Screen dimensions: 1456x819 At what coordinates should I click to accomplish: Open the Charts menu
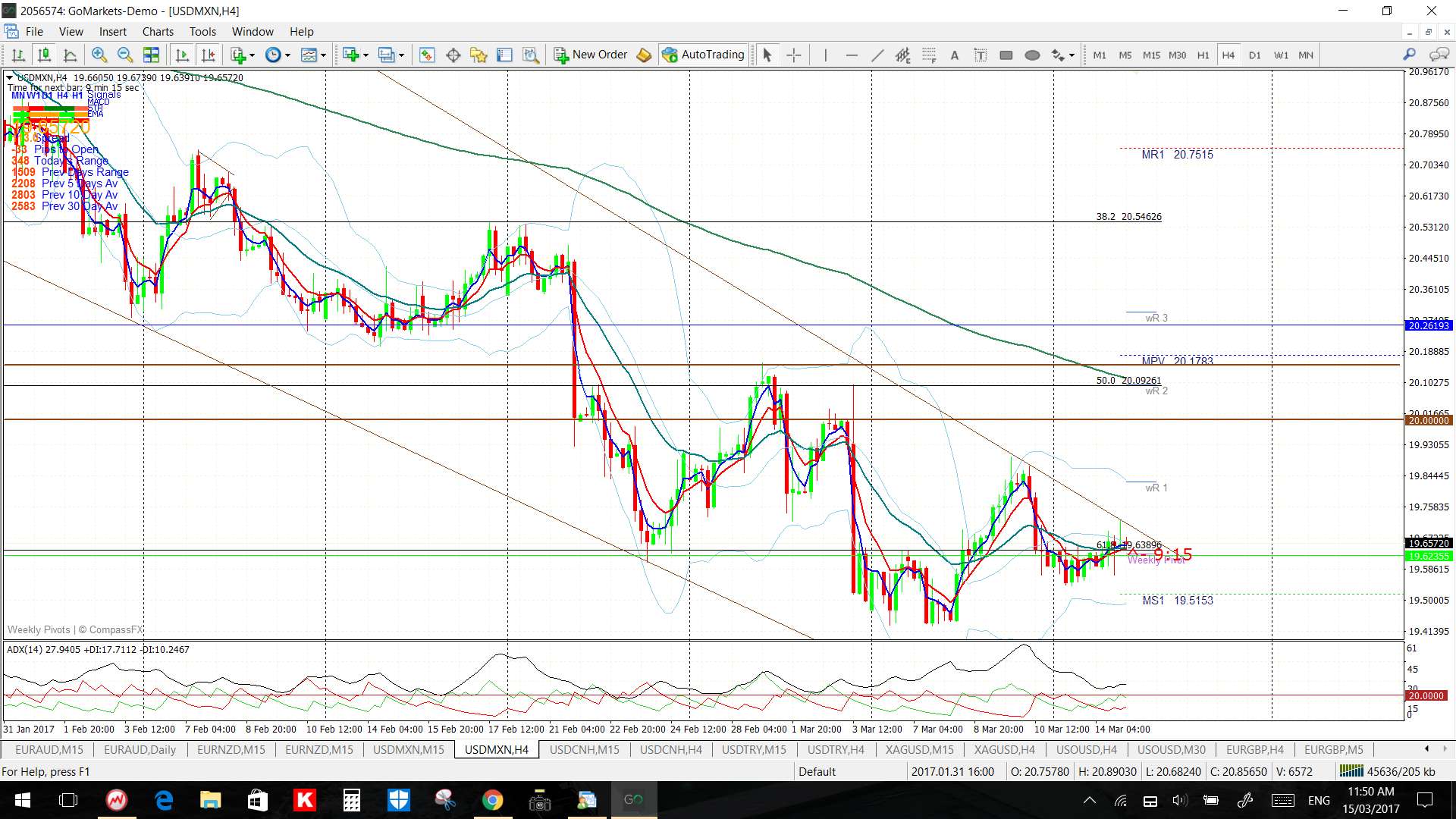point(157,32)
